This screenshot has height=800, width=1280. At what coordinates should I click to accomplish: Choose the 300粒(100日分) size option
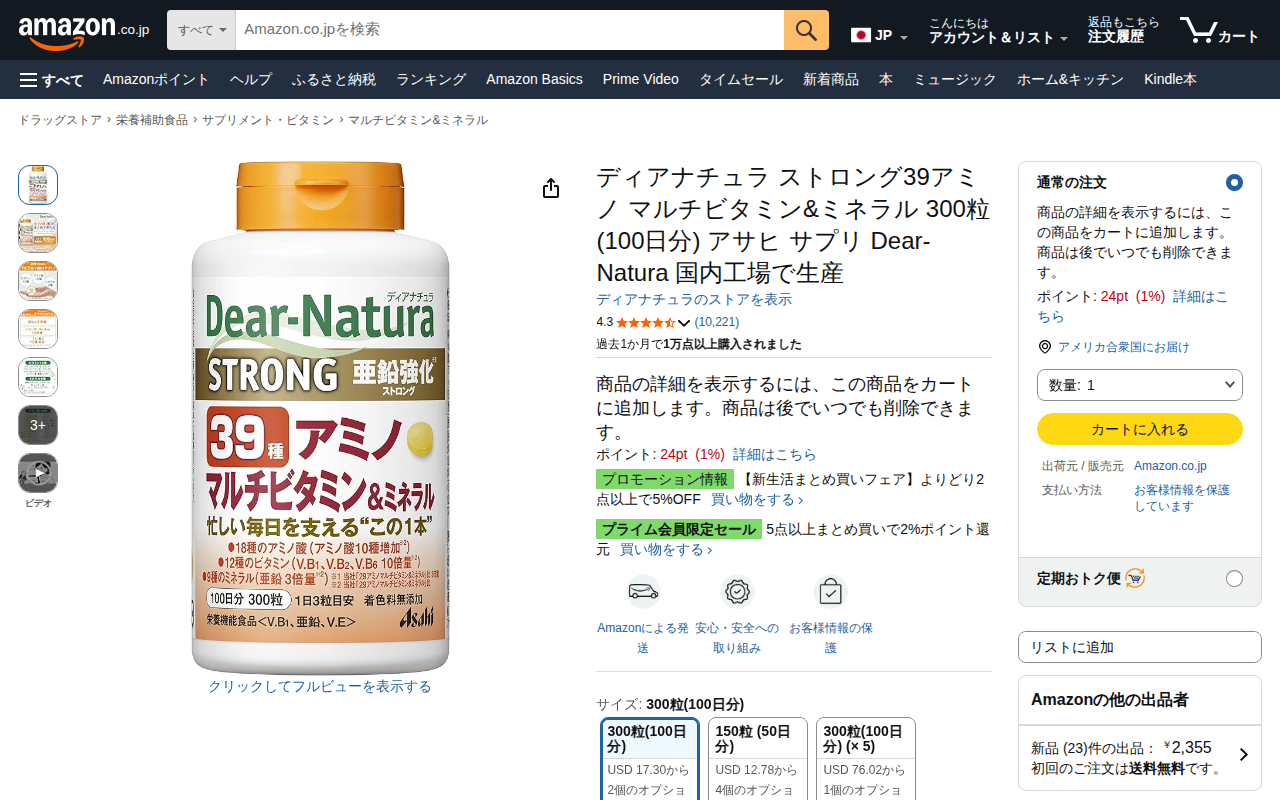(x=650, y=759)
